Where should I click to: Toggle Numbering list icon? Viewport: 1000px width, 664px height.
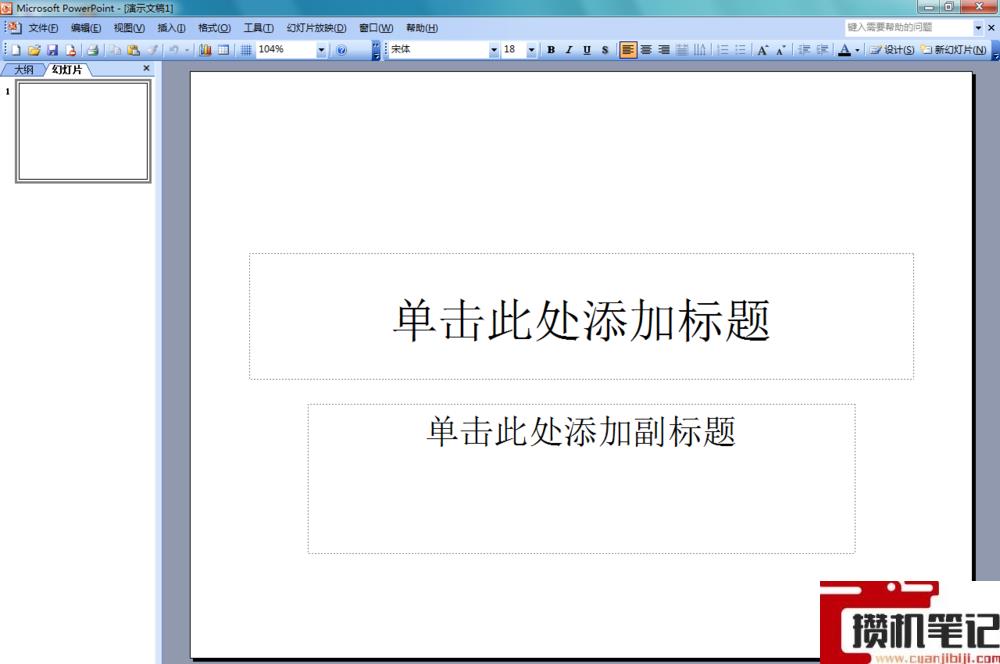(x=723, y=50)
